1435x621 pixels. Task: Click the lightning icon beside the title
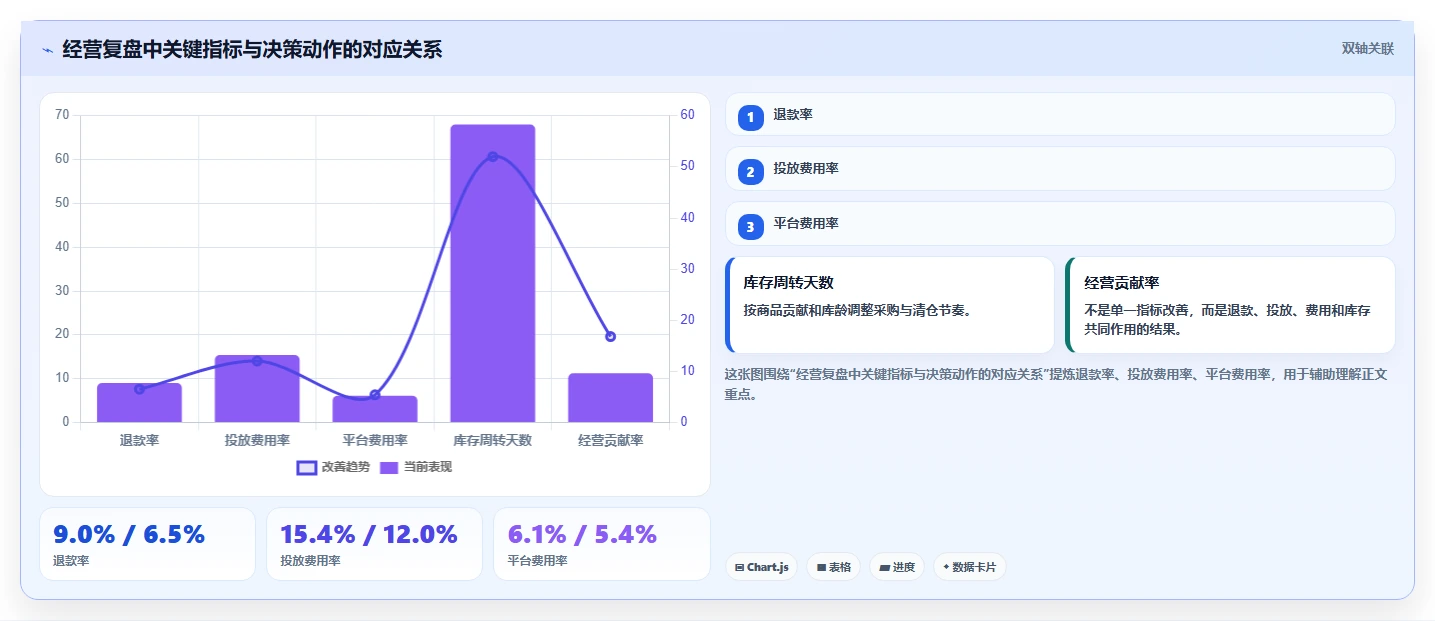pyautogui.click(x=47, y=50)
